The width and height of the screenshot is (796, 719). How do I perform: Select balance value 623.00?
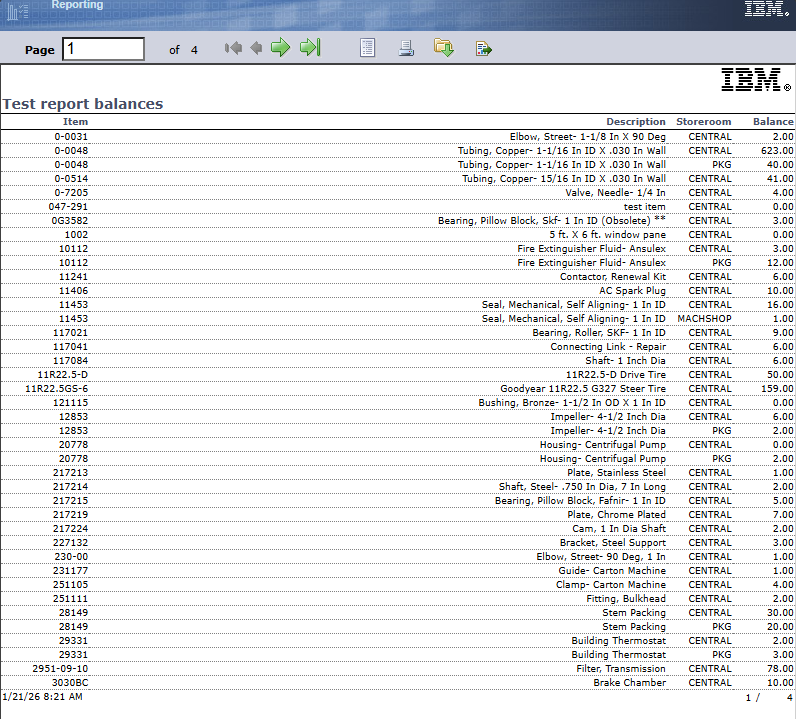coord(777,150)
